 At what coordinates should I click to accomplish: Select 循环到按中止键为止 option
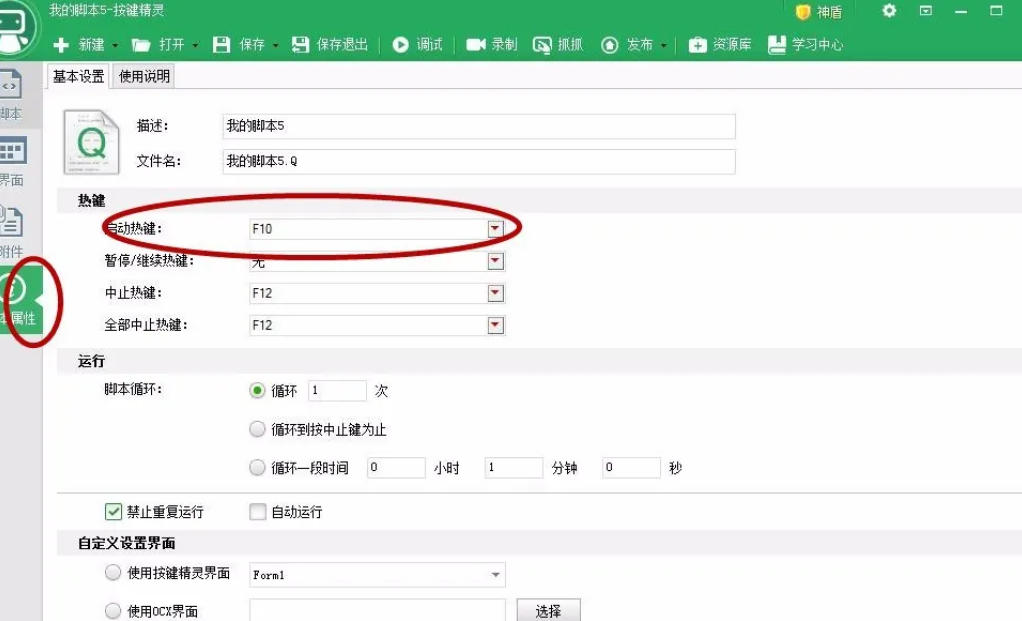click(257, 428)
